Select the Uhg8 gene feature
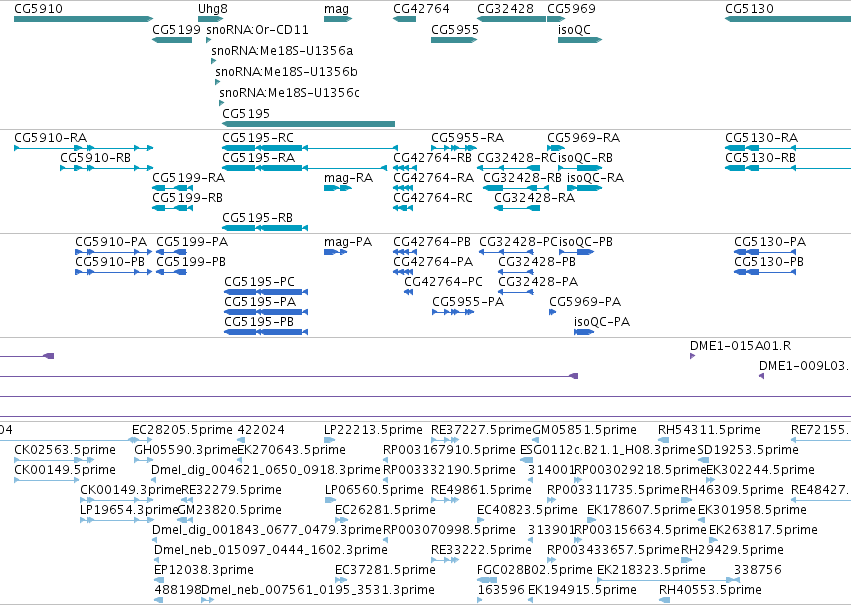The width and height of the screenshot is (851, 605). pyautogui.click(x=211, y=19)
